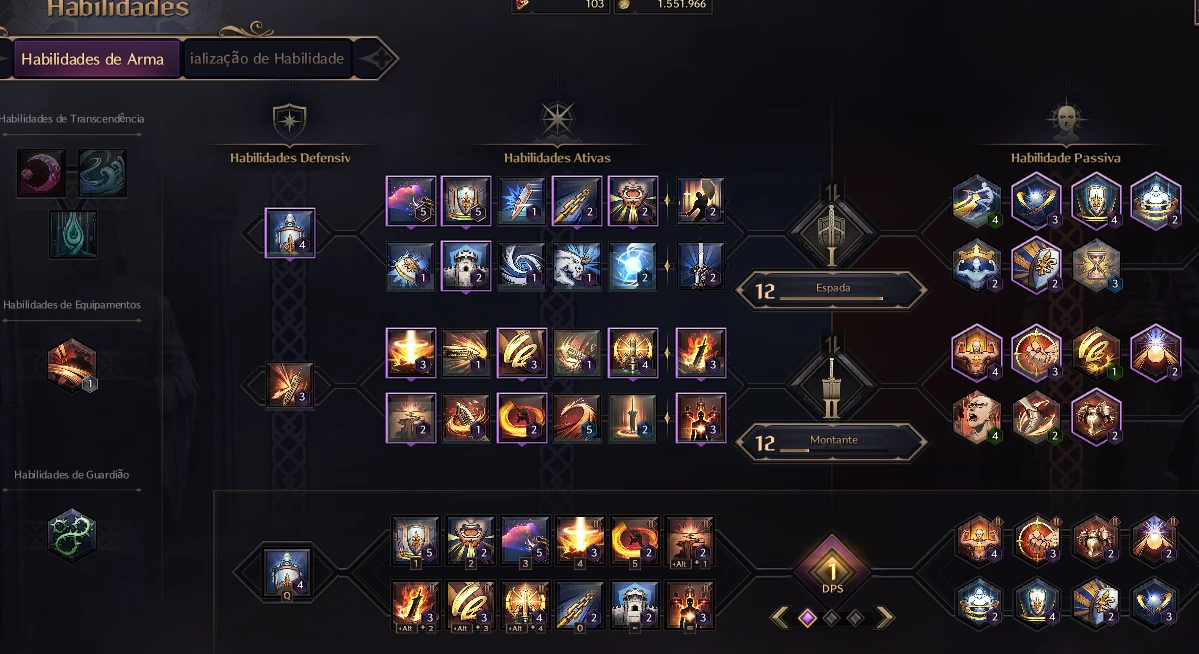Select the purple crescent moon transcendence skill
The height and width of the screenshot is (654, 1199).
click(41, 172)
